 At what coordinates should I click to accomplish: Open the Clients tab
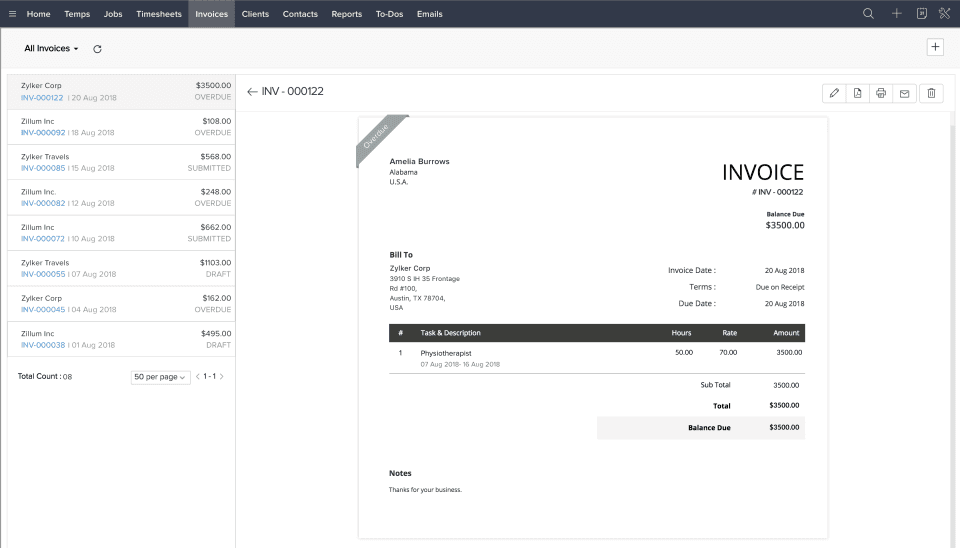tap(255, 14)
